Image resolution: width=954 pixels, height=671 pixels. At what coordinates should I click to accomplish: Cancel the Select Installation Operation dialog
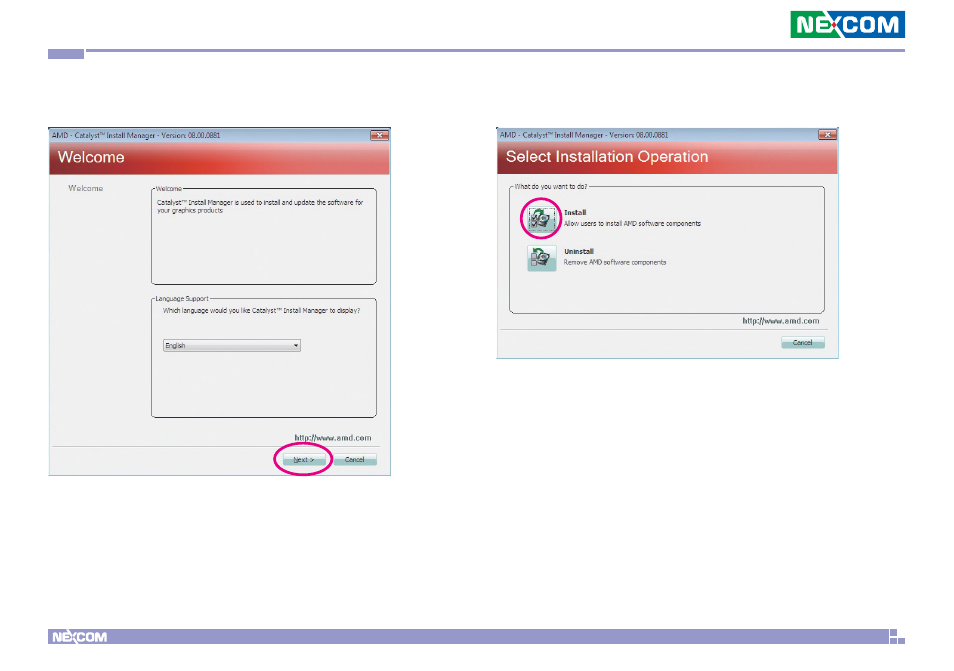pos(803,342)
